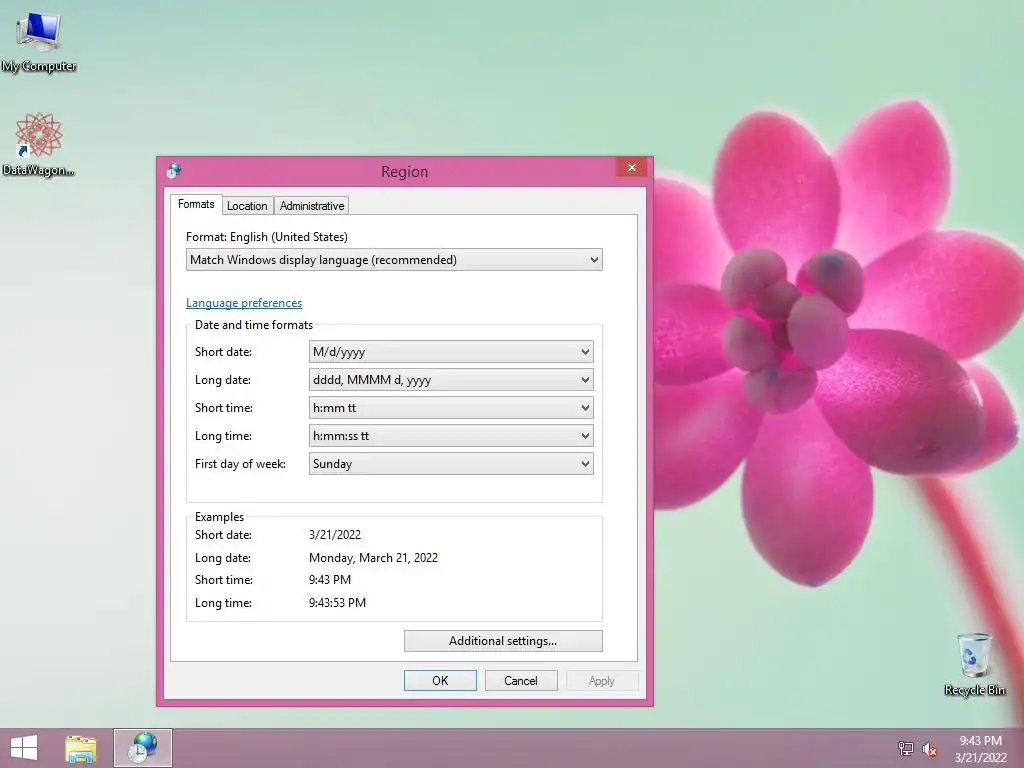Open the My Computer desktop icon
The height and width of the screenshot is (768, 1024).
coord(39,40)
